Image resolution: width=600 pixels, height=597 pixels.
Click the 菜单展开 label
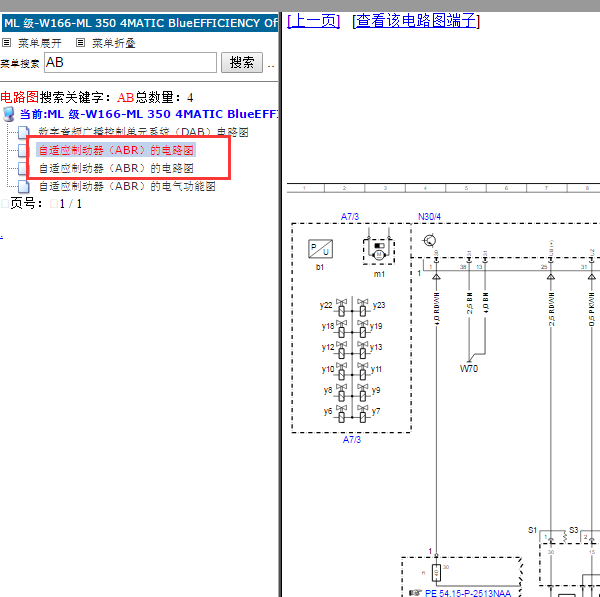(40, 43)
